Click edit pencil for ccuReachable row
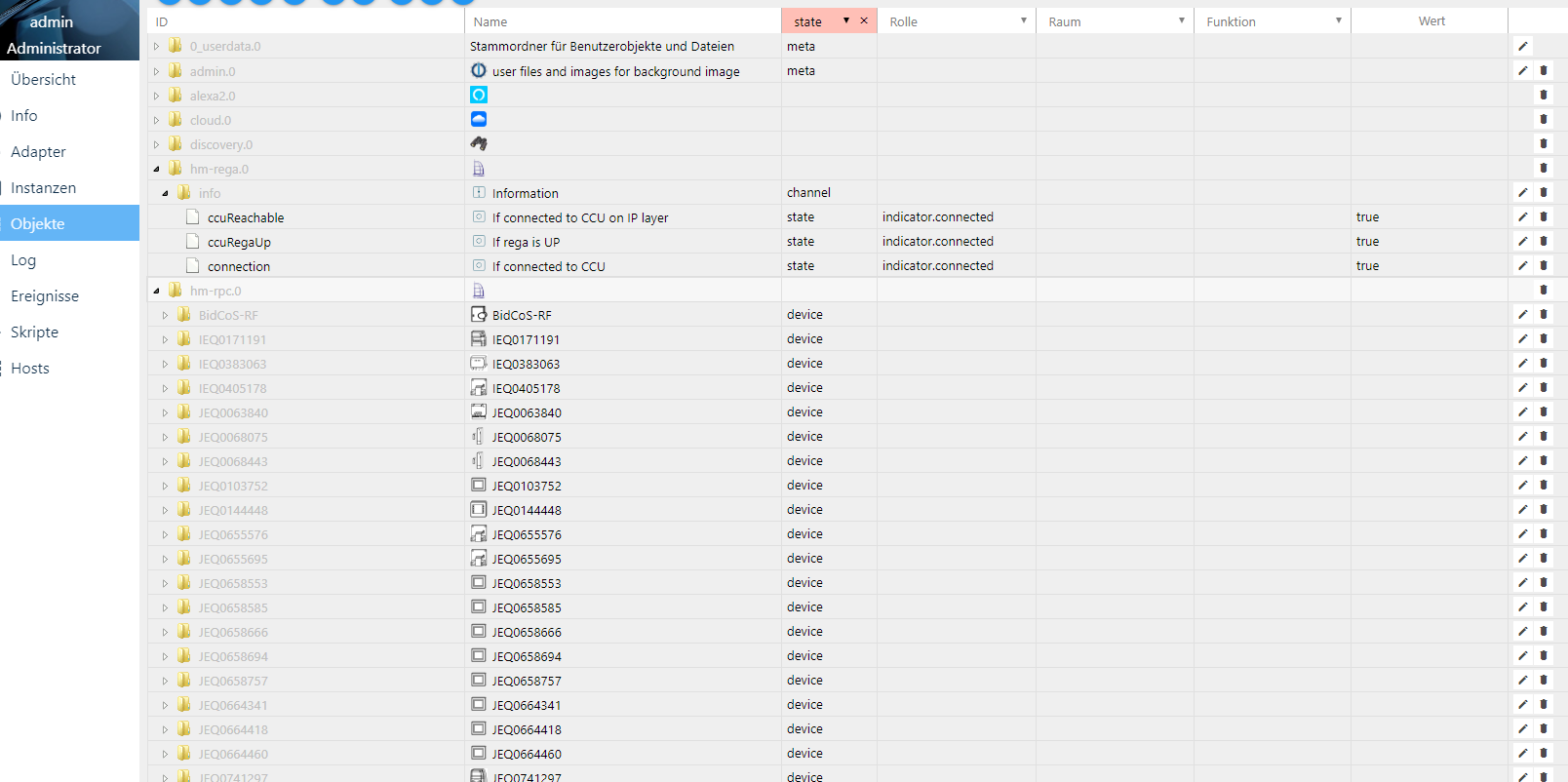 (x=1522, y=217)
